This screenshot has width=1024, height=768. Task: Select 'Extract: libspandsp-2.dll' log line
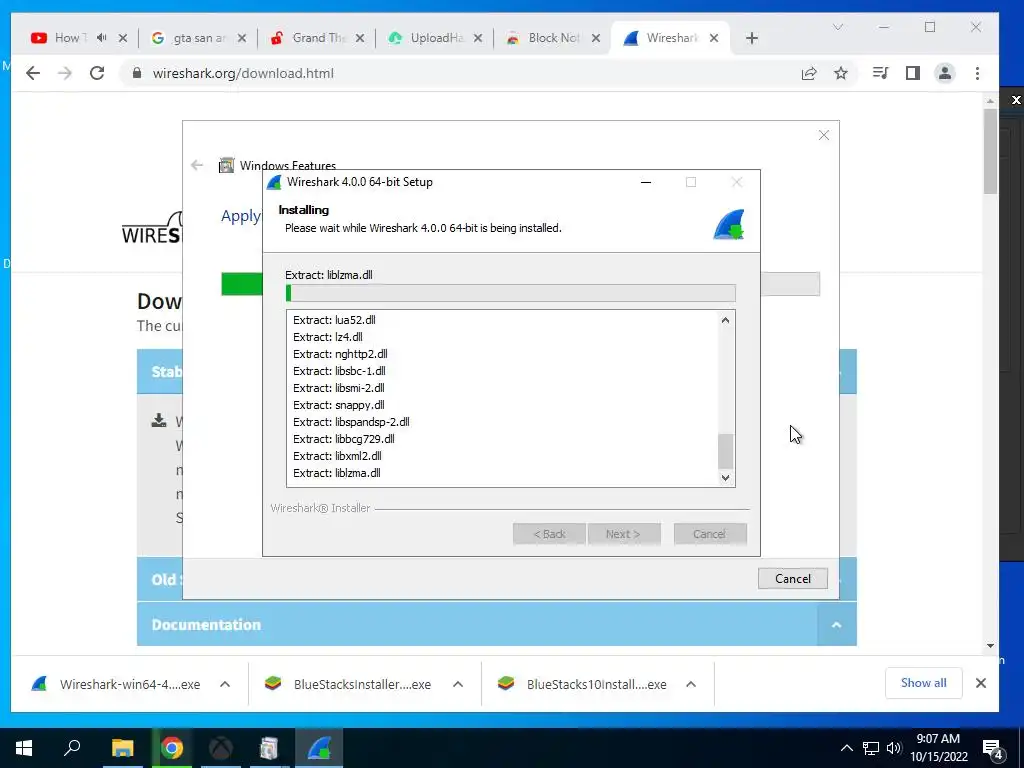[x=351, y=422]
